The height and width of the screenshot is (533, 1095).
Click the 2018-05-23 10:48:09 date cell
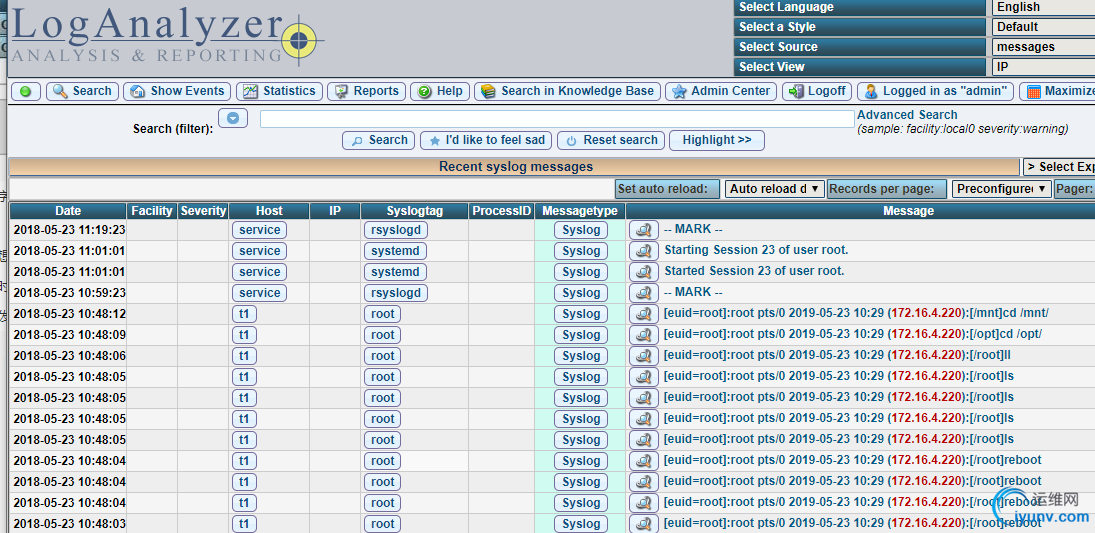69,335
